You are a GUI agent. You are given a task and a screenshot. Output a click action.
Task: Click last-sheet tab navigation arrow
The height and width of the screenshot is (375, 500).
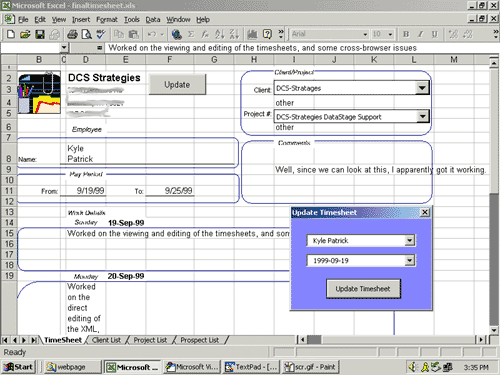point(33,340)
